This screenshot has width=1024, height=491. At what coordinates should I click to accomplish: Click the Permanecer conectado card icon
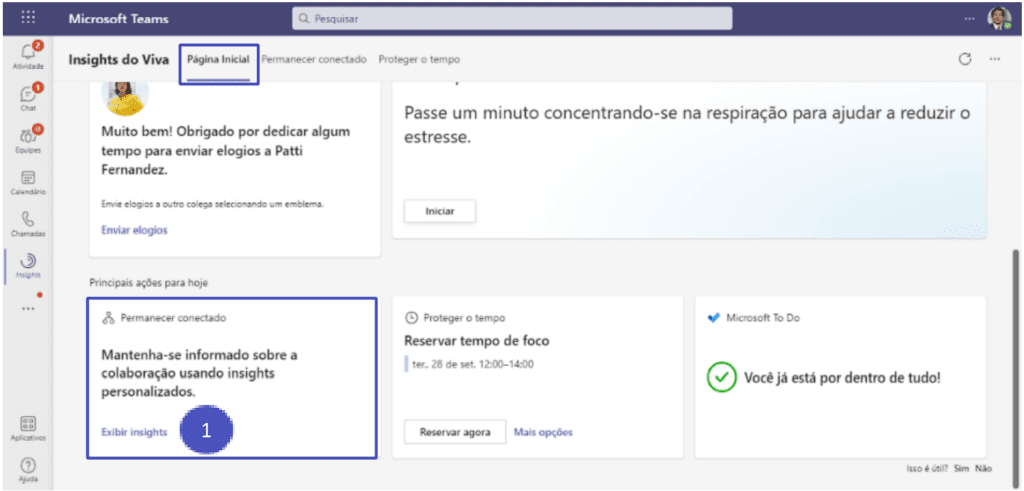(x=108, y=318)
